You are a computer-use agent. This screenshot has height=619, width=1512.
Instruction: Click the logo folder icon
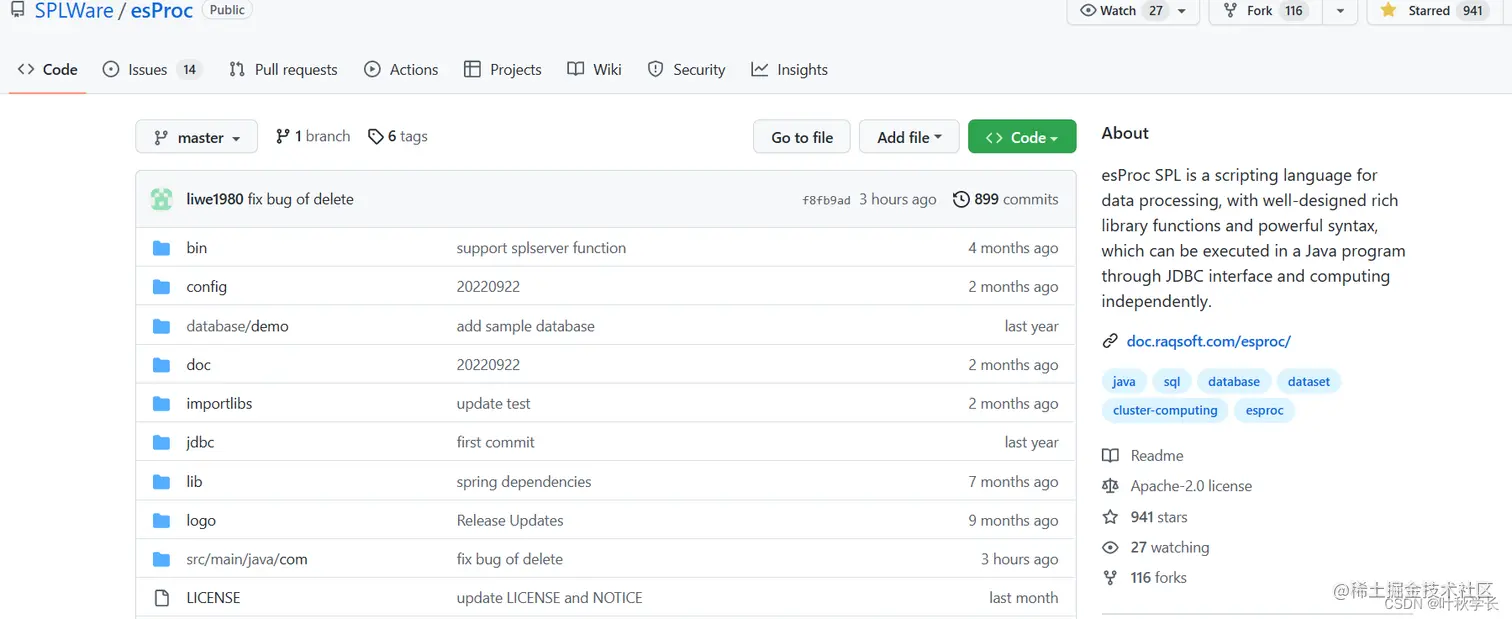click(x=161, y=521)
